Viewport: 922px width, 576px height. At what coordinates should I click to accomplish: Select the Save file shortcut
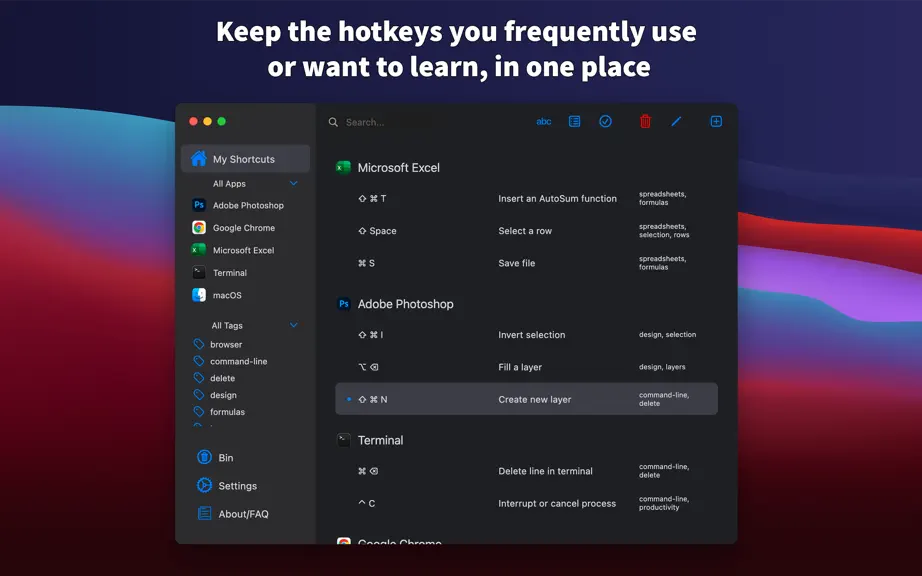pos(526,263)
